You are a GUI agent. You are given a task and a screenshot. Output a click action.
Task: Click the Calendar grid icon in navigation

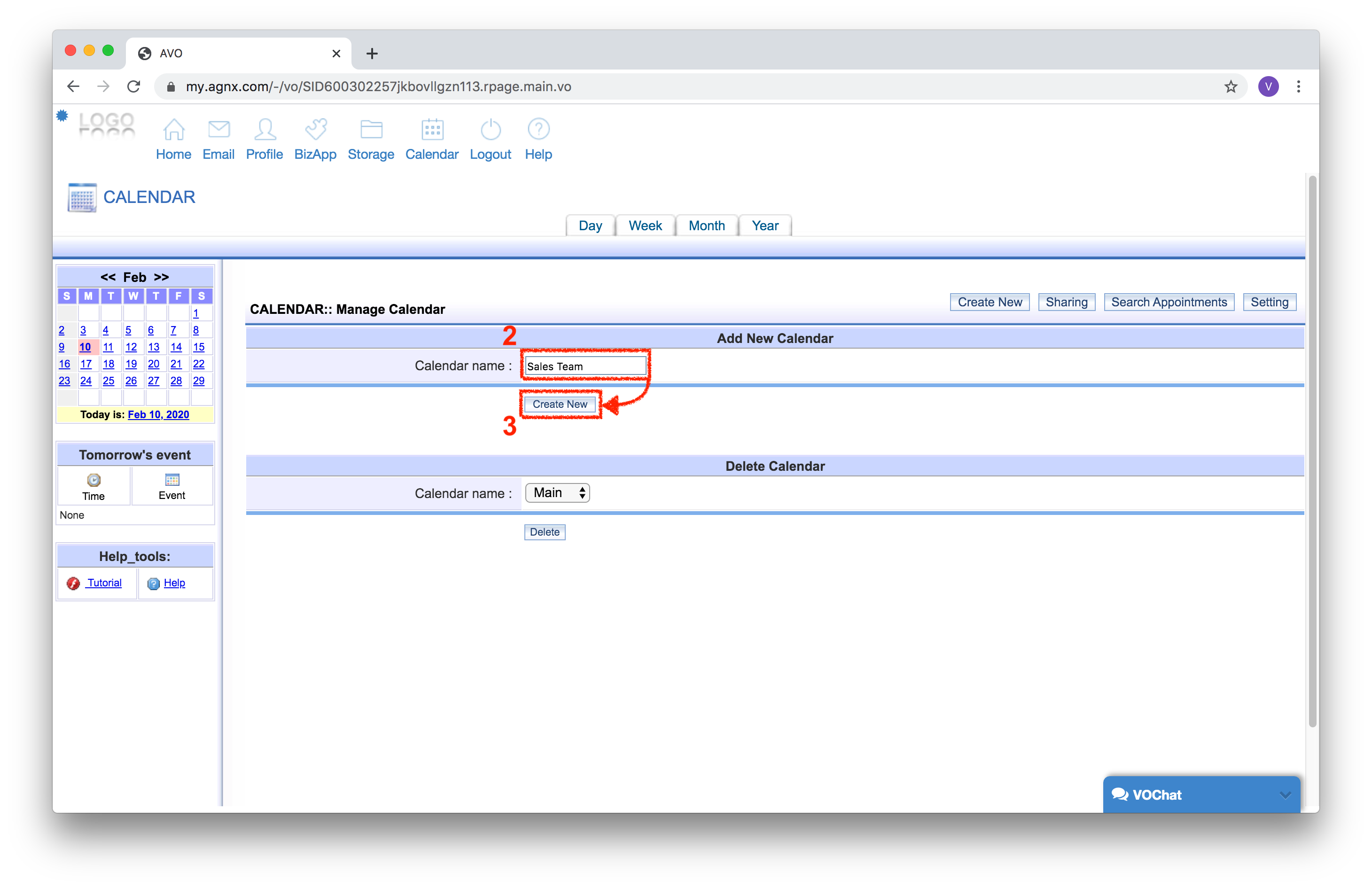[432, 130]
